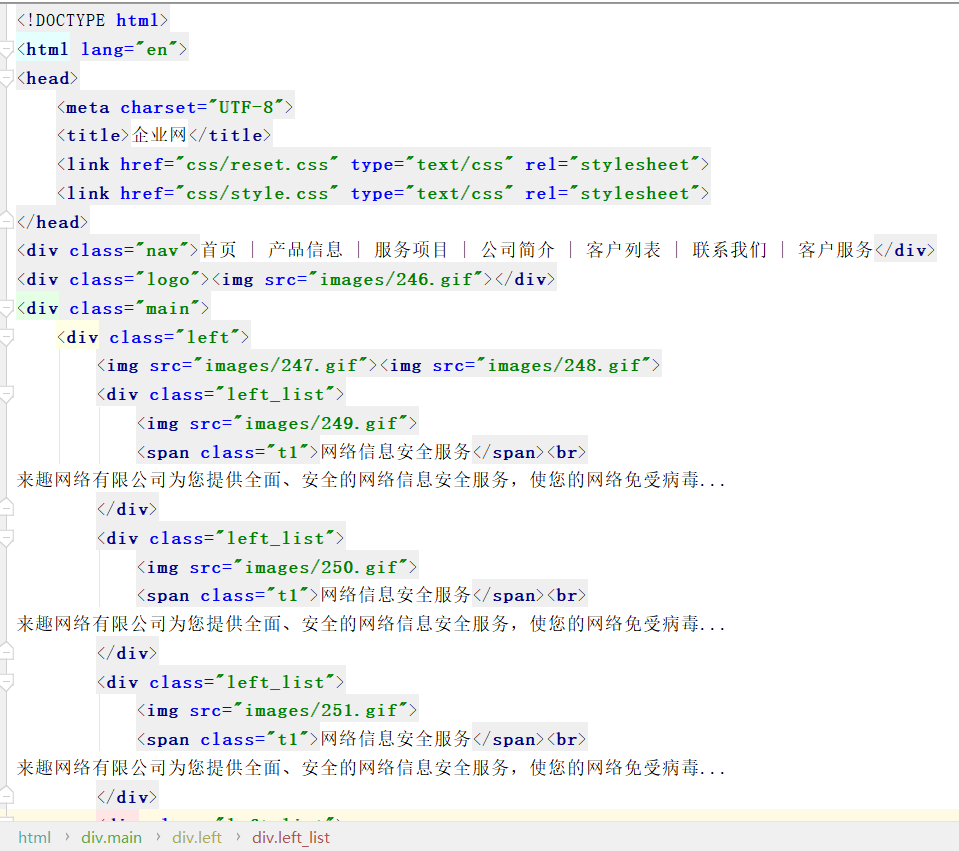Click the nav text 公司简介

coord(517,250)
